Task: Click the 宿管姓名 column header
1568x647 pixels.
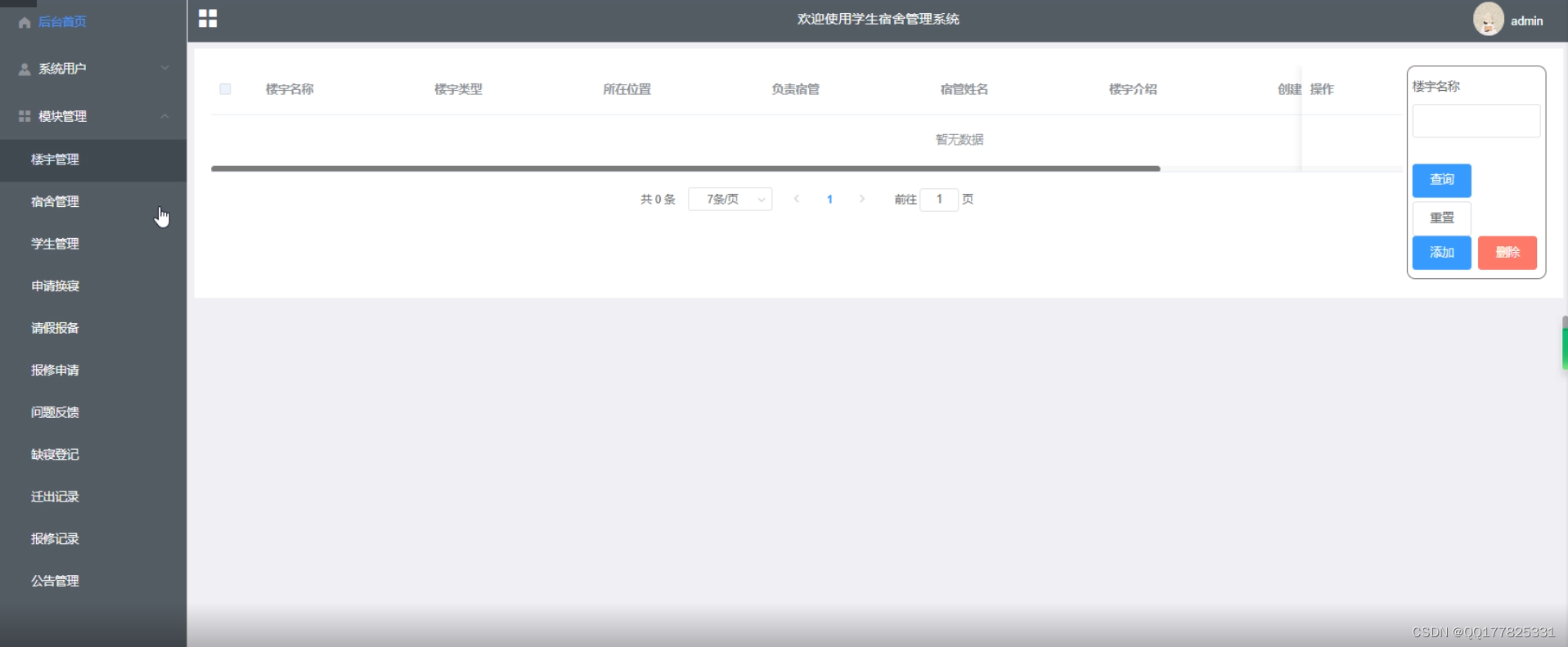Action: pyautogui.click(x=964, y=89)
